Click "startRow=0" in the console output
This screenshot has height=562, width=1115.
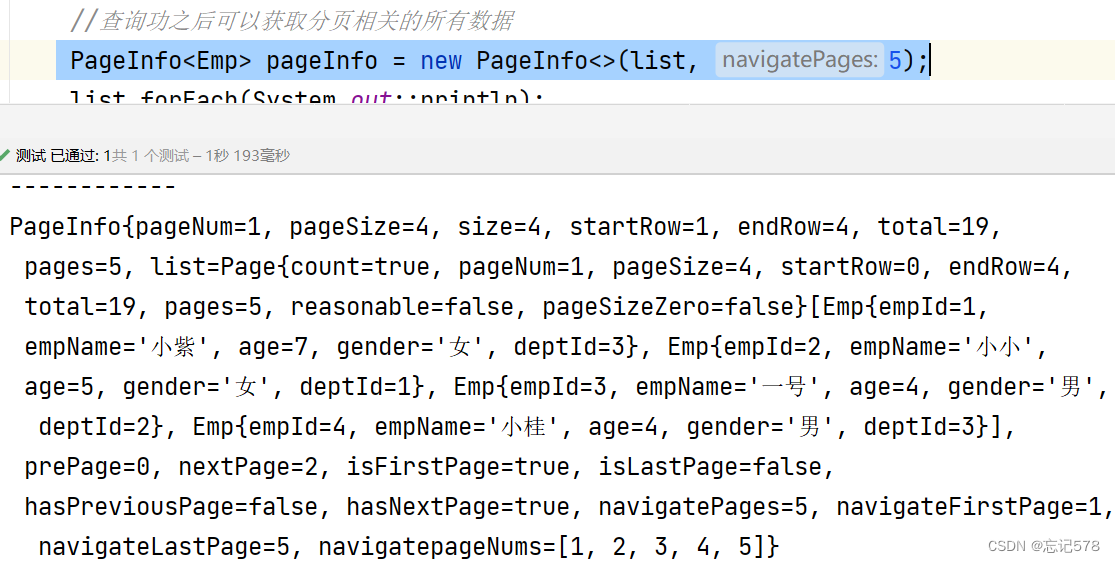click(857, 267)
